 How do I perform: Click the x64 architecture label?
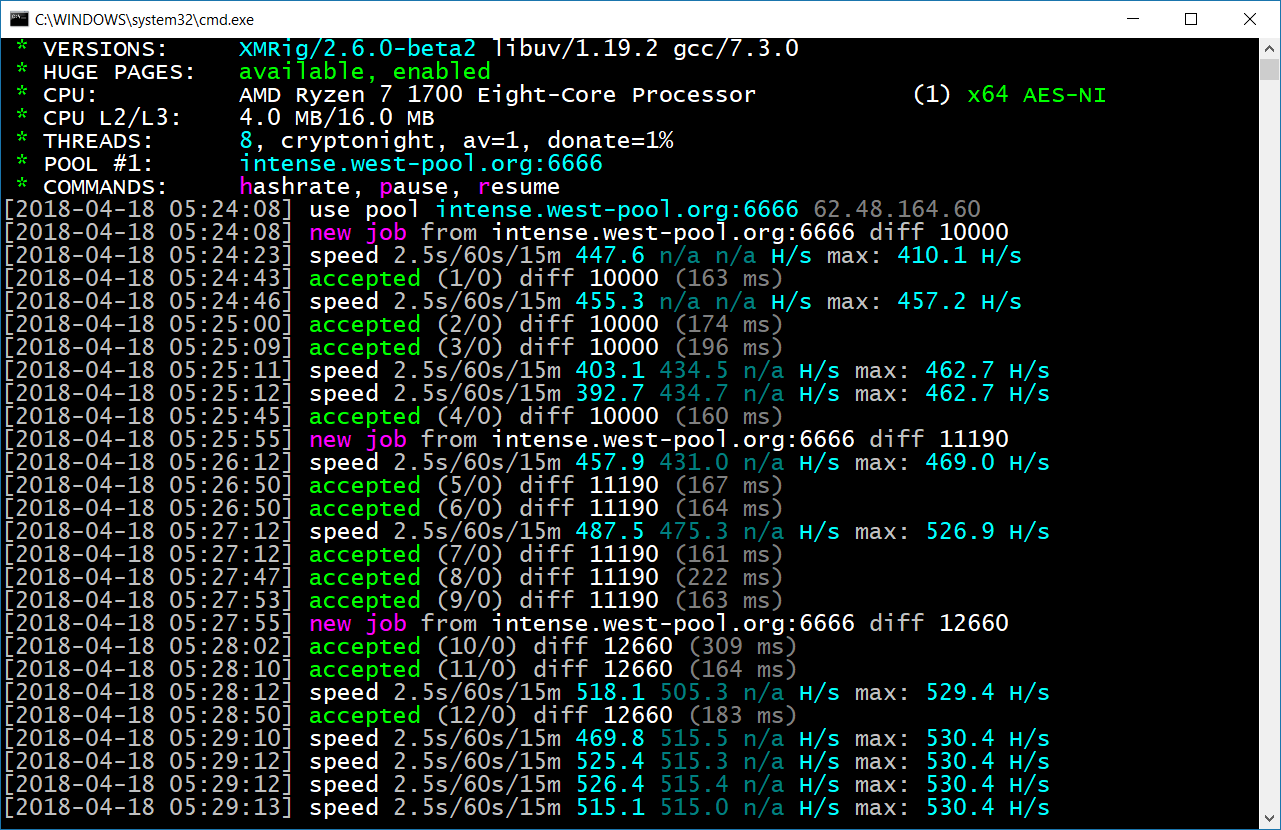coord(987,94)
